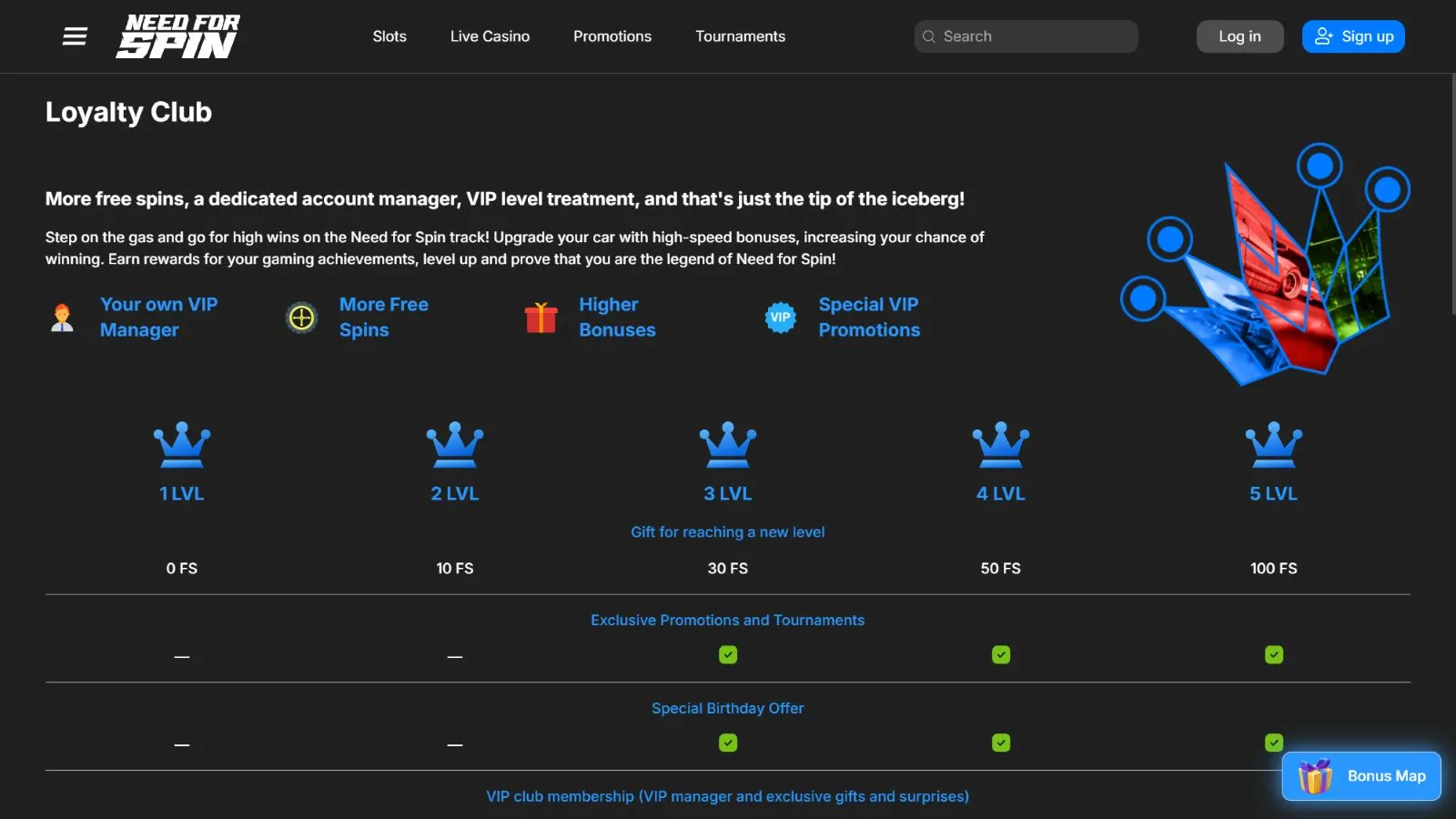Open the Slots menu item

(x=389, y=36)
